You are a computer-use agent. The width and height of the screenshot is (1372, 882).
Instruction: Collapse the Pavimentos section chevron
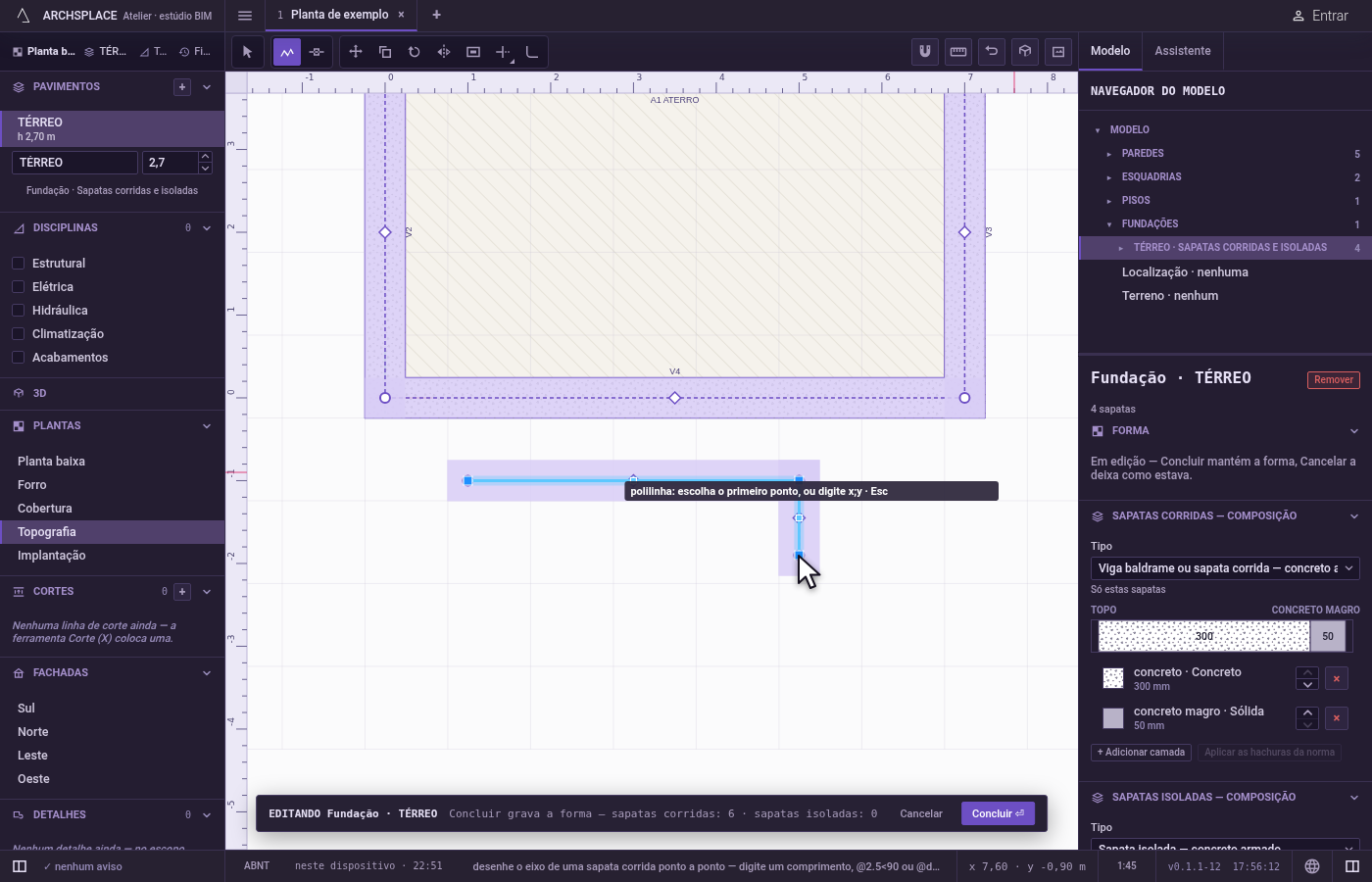207,87
